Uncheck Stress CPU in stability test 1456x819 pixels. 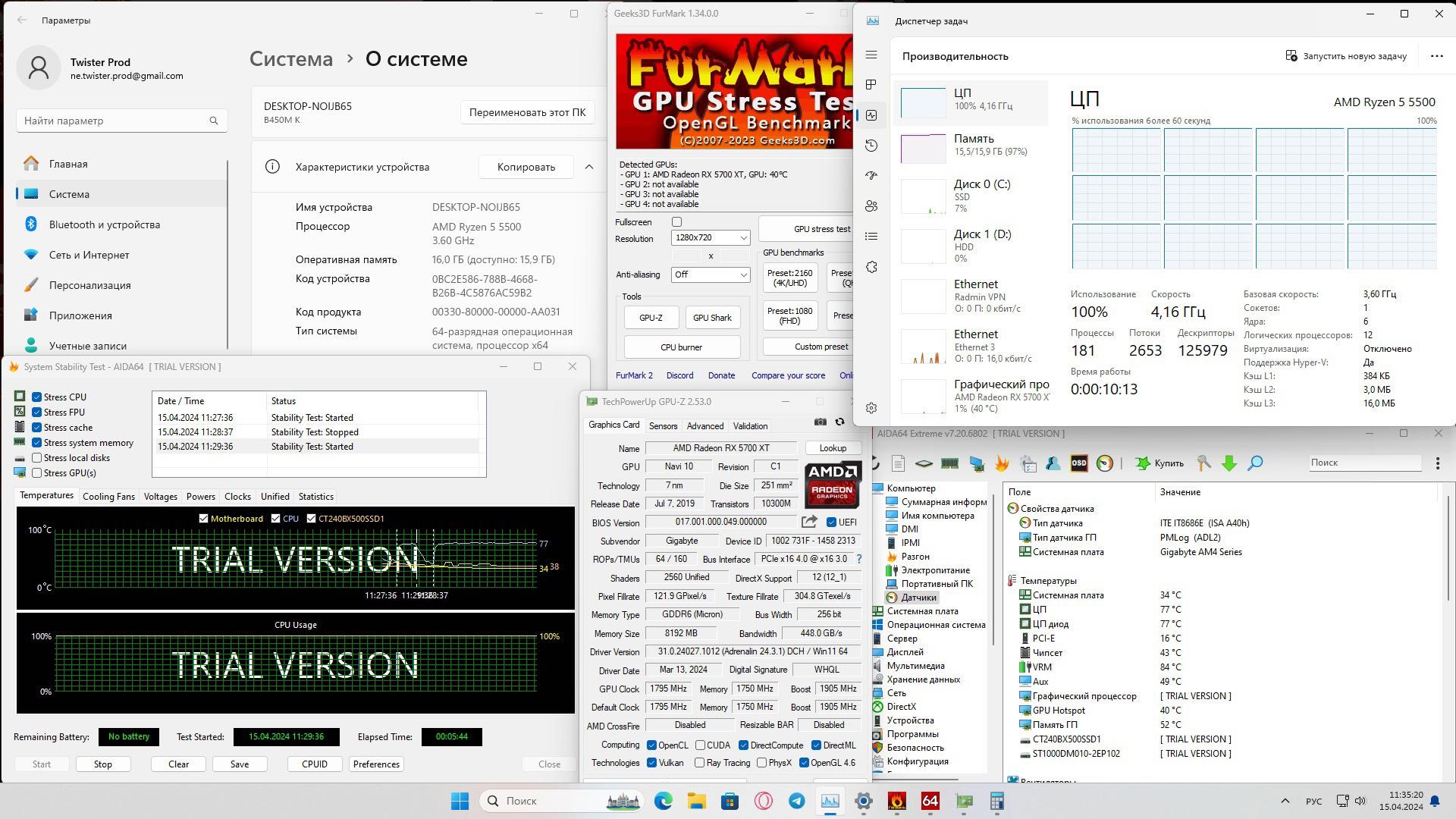tap(36, 397)
